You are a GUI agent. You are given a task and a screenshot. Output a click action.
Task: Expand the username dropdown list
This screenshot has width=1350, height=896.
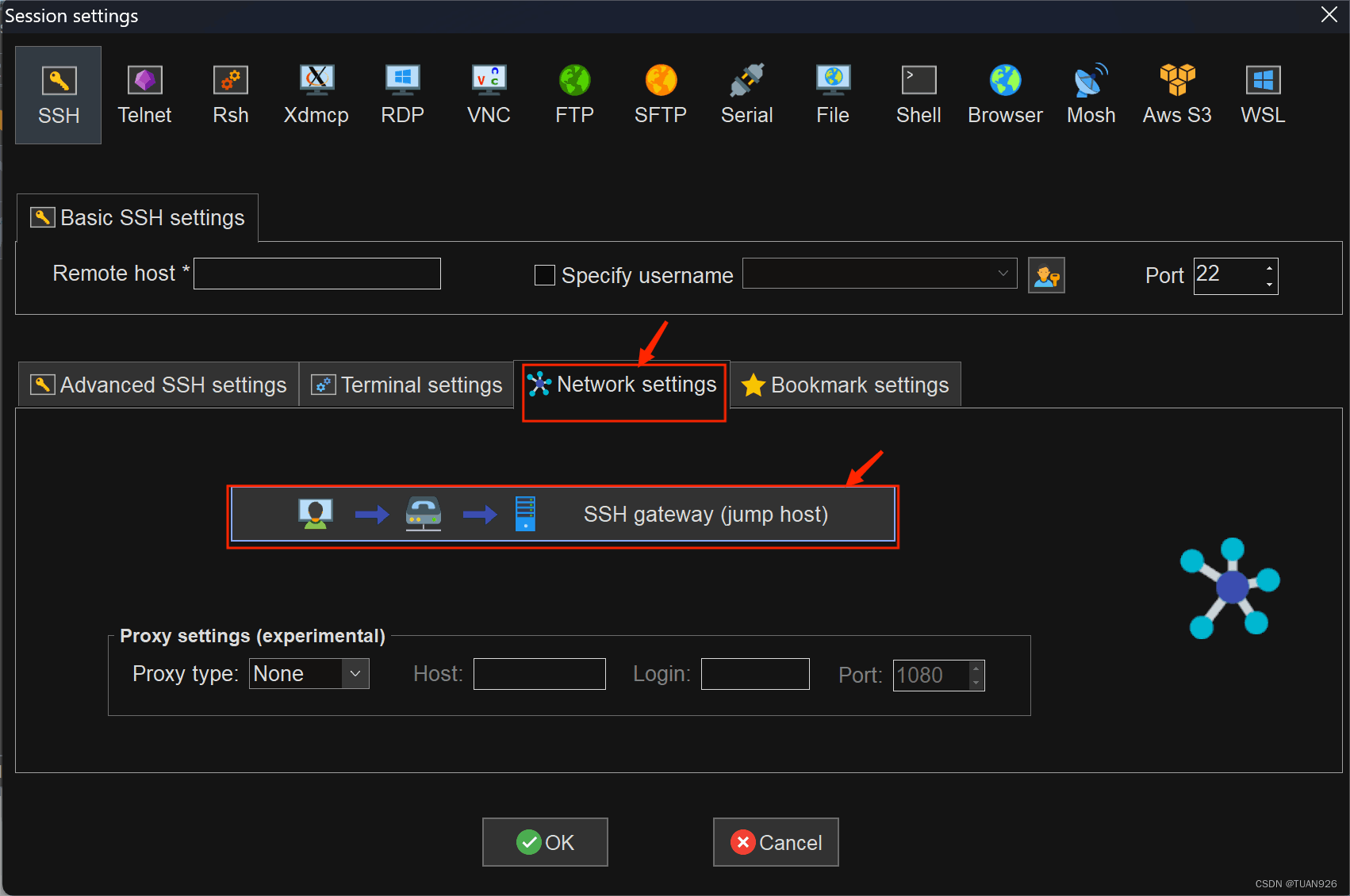pos(1003,274)
